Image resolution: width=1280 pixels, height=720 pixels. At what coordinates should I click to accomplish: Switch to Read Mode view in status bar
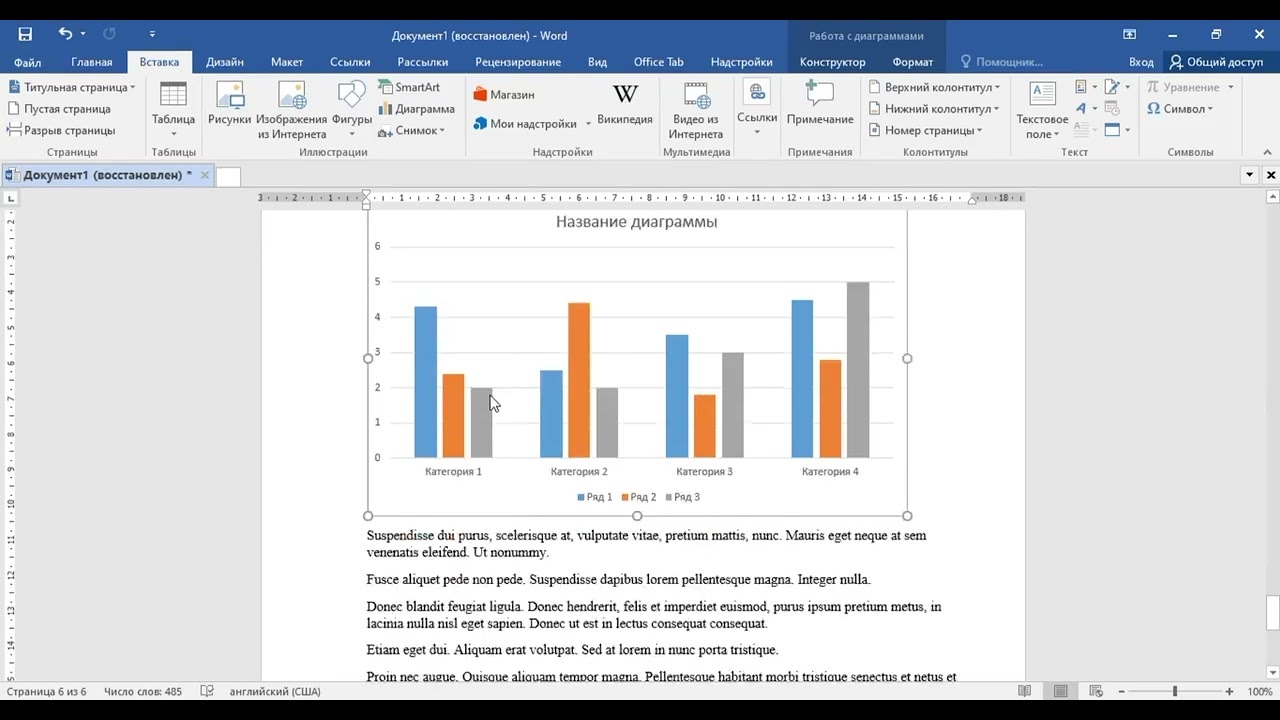1024,691
